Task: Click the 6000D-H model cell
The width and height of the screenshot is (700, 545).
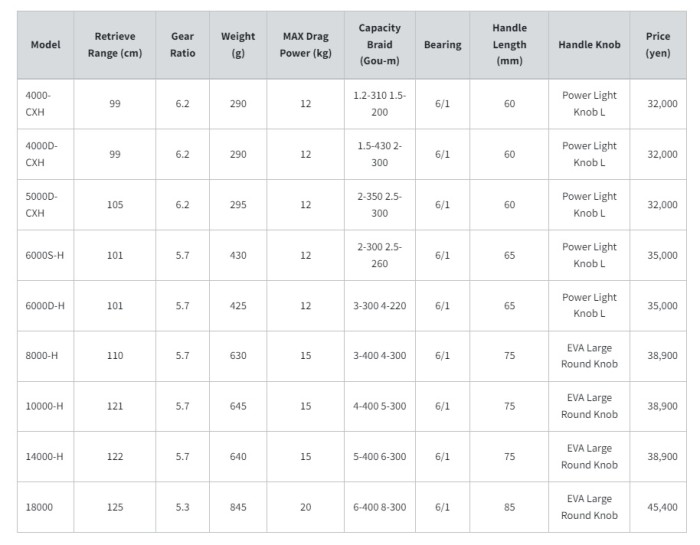Action: 46,306
